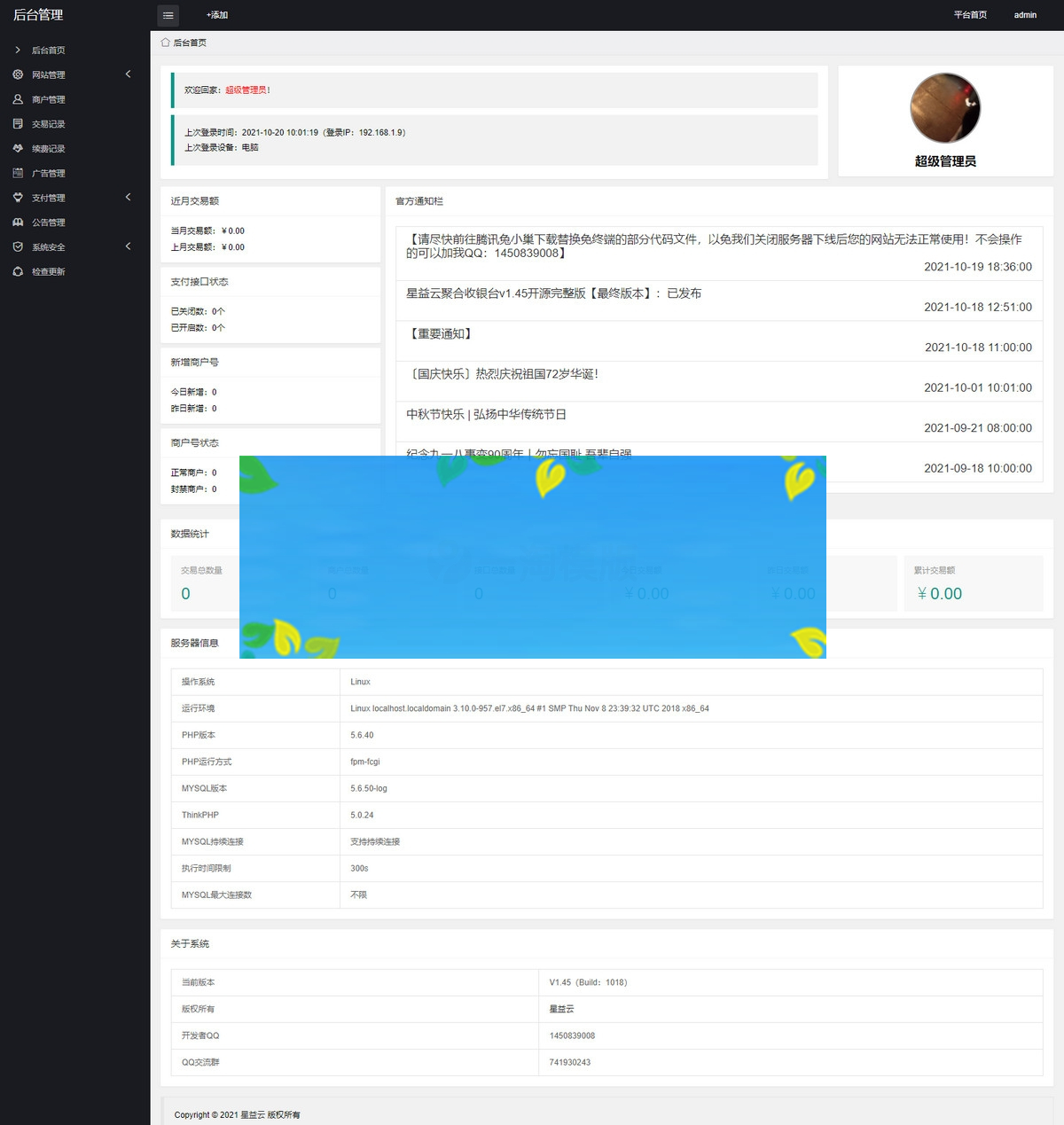Viewport: 1064px width, 1125px height.
Task: Expand the 支付管理 submenu chevron
Action: coord(129,198)
